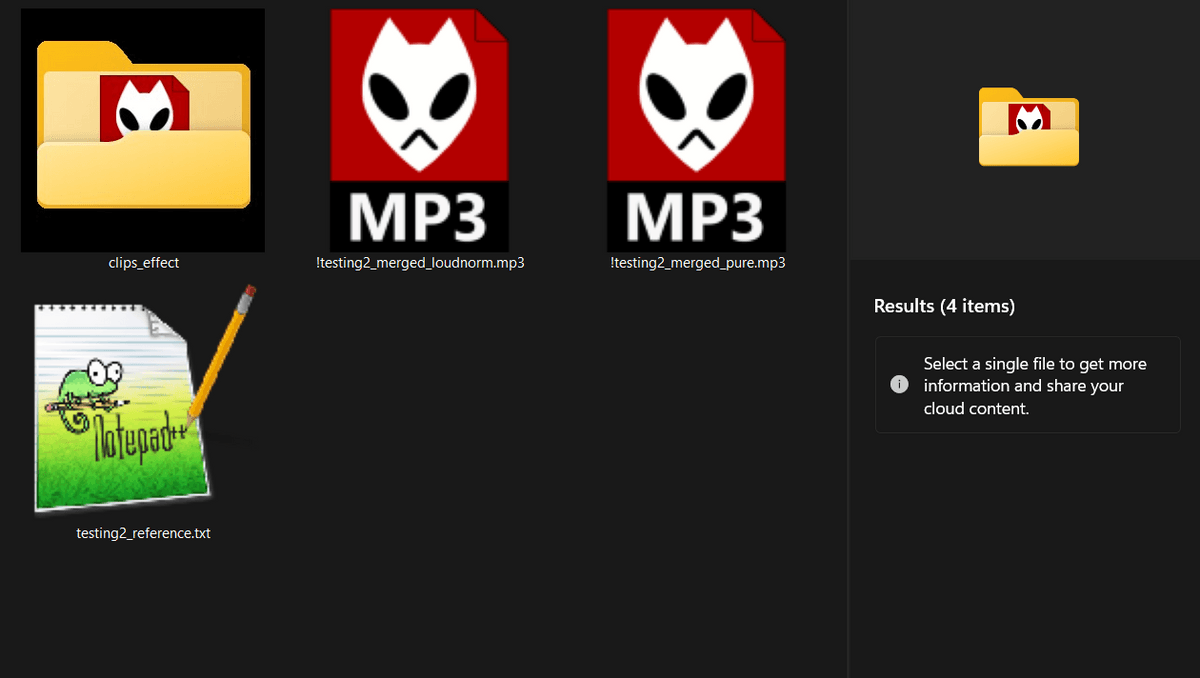1200x678 pixels.
Task: Click the !testing2_merged_pure.mp3 file name
Action: 697,263
